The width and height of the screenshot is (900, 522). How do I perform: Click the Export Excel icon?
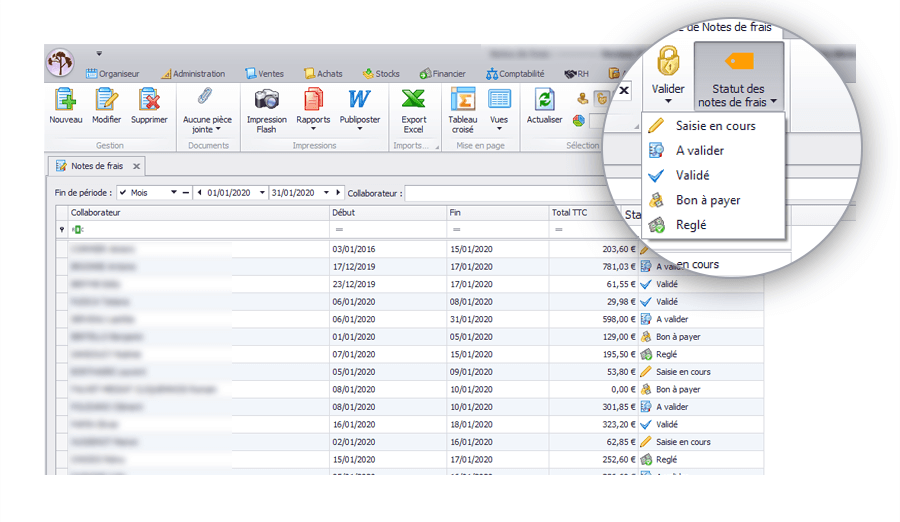pos(414,100)
